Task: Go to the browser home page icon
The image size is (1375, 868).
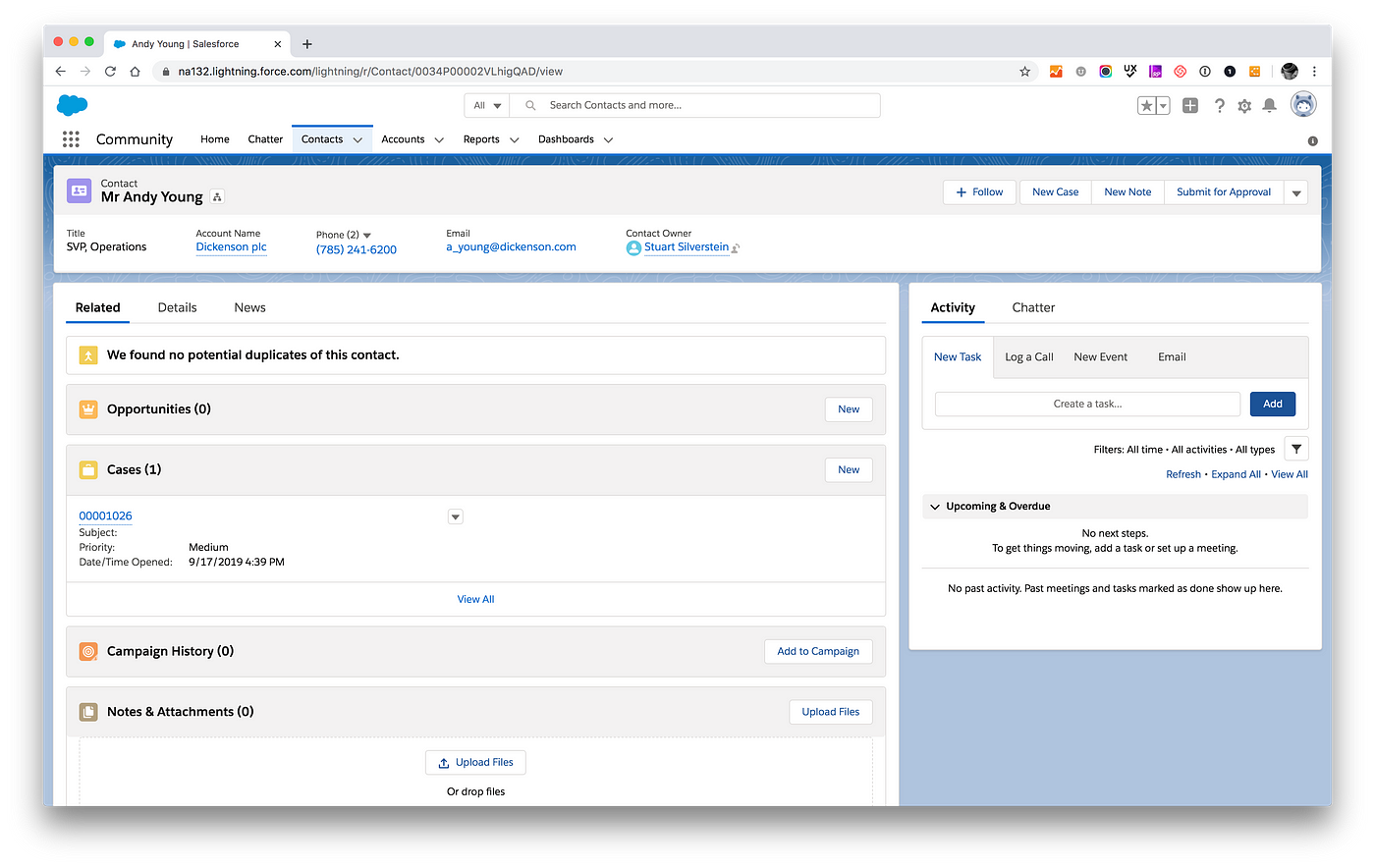Action: (x=136, y=72)
